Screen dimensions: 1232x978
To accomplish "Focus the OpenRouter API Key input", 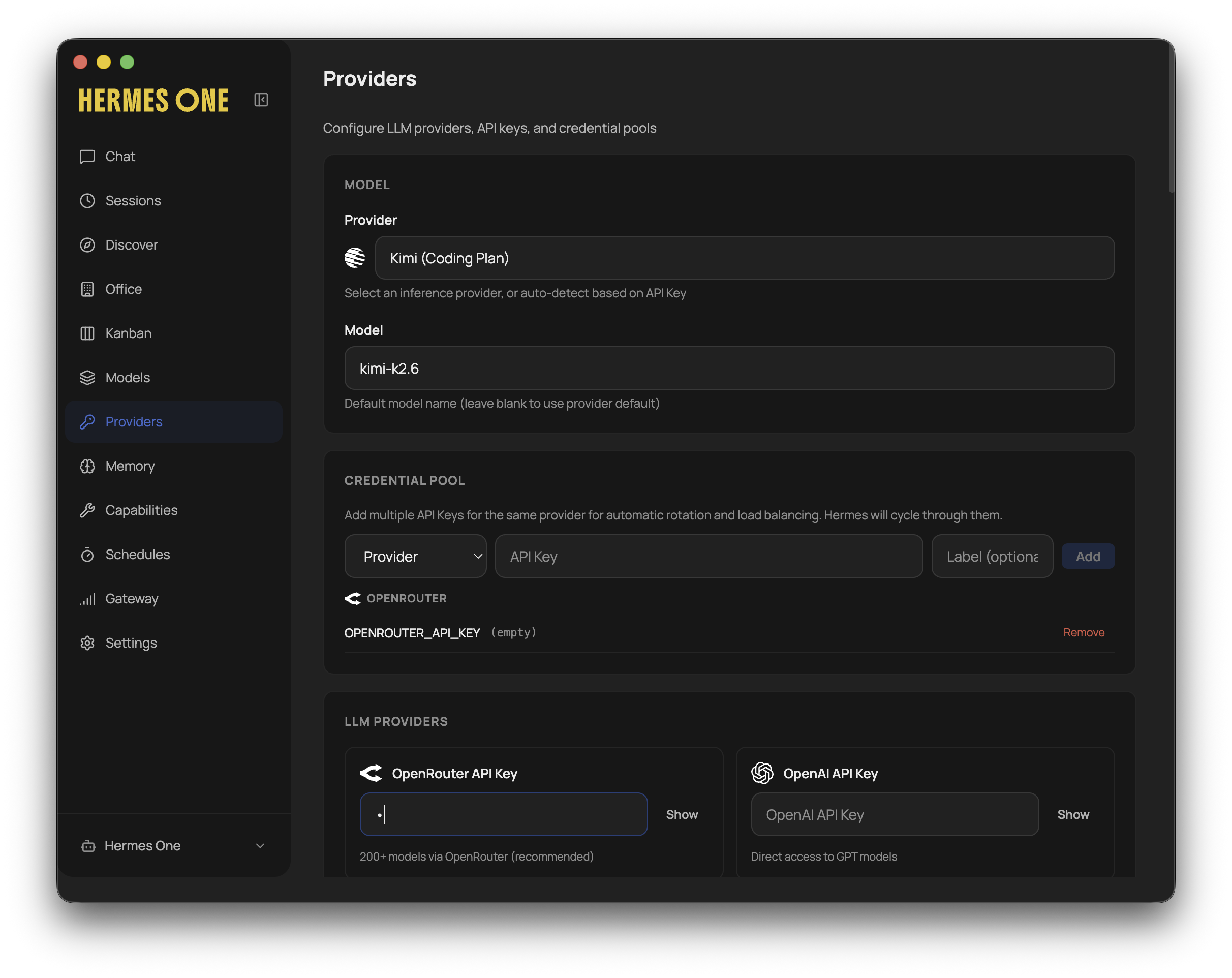I will pos(504,814).
